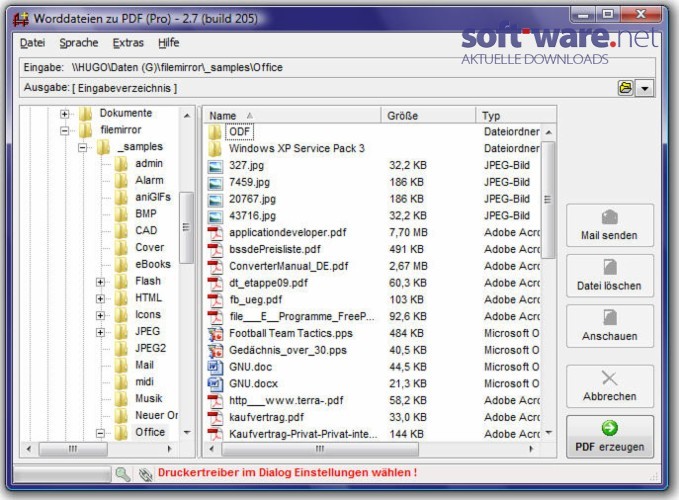Screen dimensions: 679x500
Task: Click the Eingabe path field
Action: pyautogui.click(x=337, y=68)
